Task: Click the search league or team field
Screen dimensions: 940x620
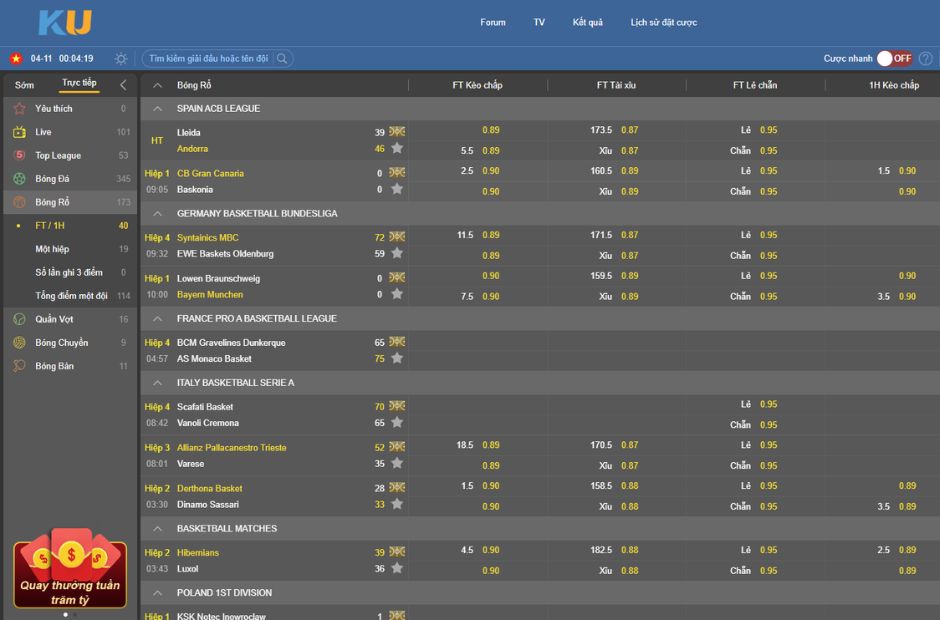Action: click(210, 58)
